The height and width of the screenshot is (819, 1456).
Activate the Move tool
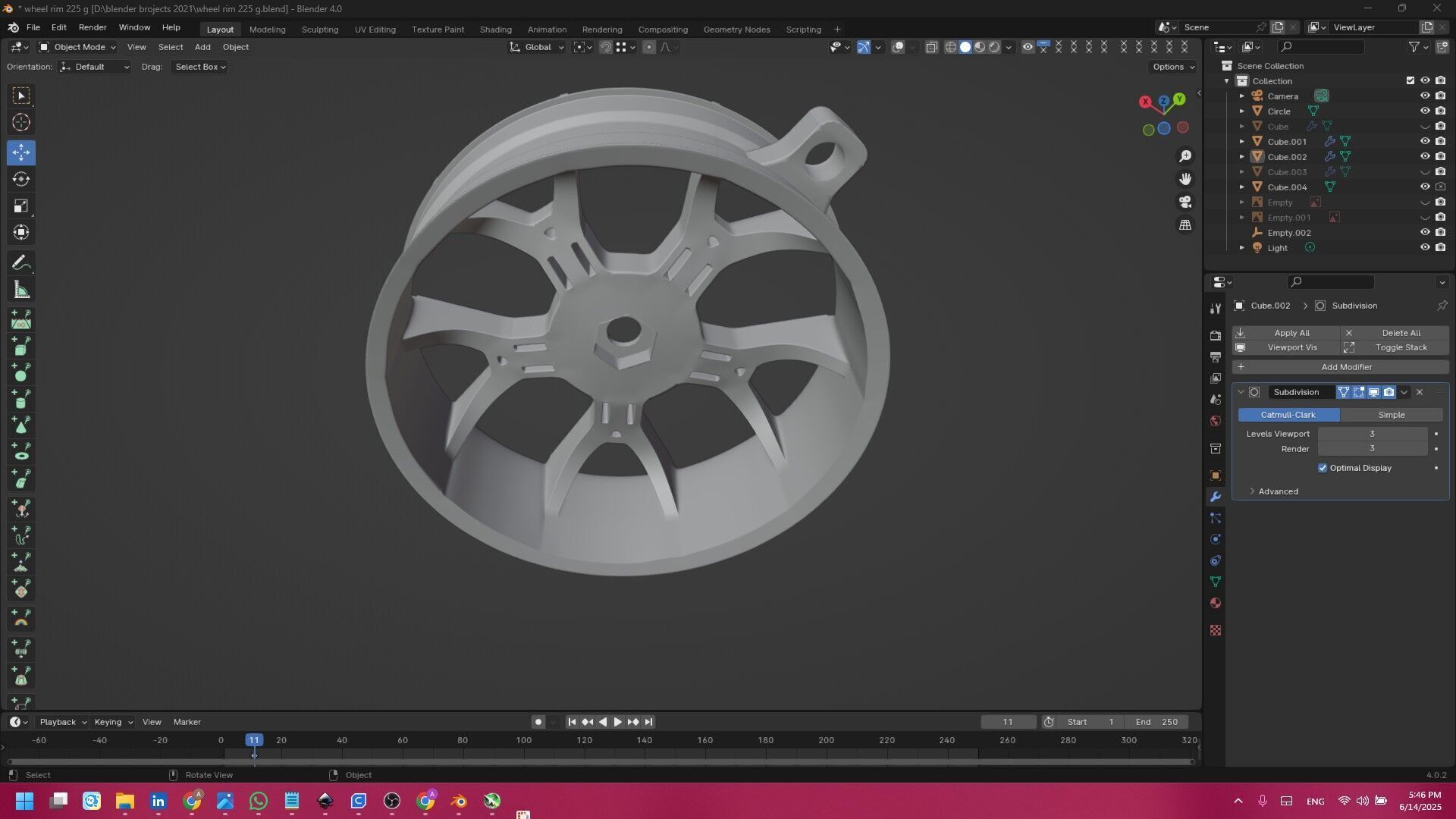point(21,152)
